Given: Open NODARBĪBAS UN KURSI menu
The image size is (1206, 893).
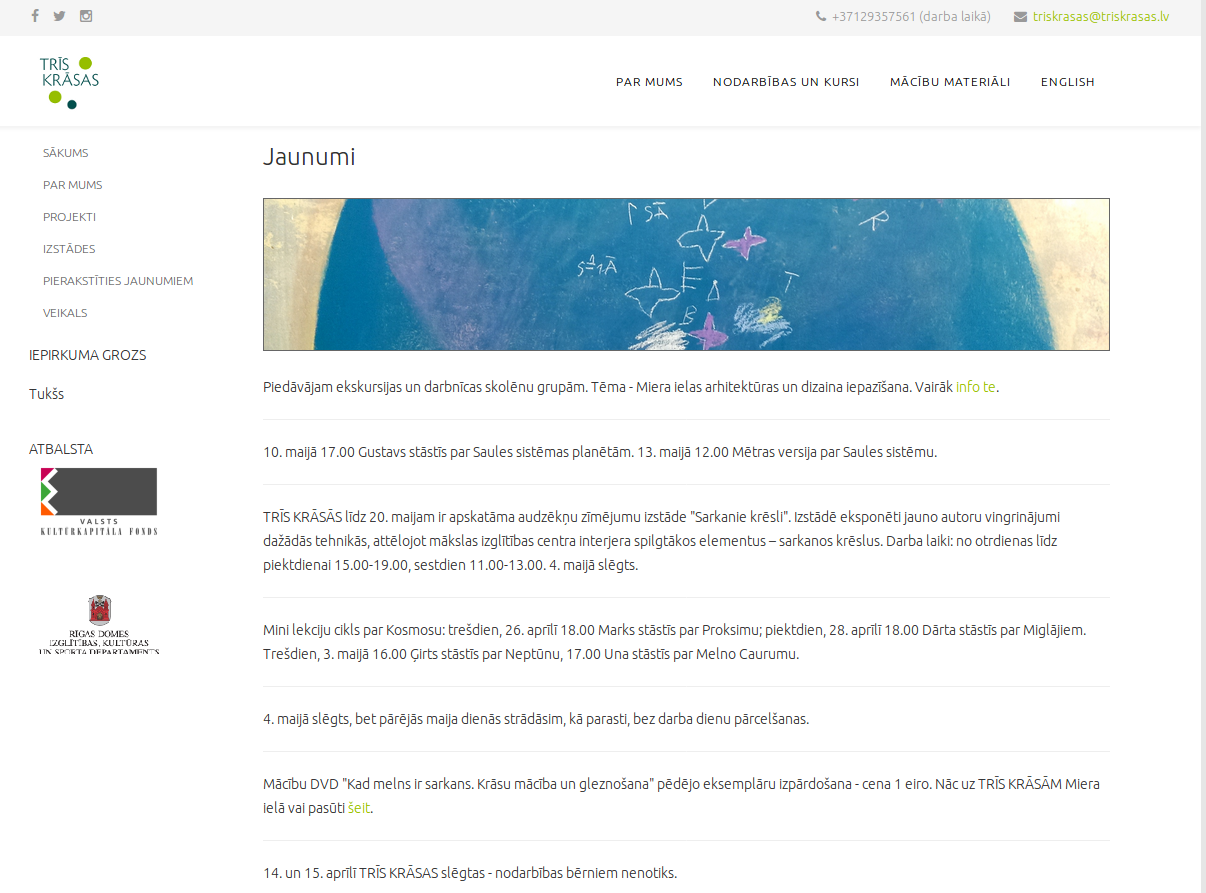Looking at the screenshot, I should coord(786,82).
